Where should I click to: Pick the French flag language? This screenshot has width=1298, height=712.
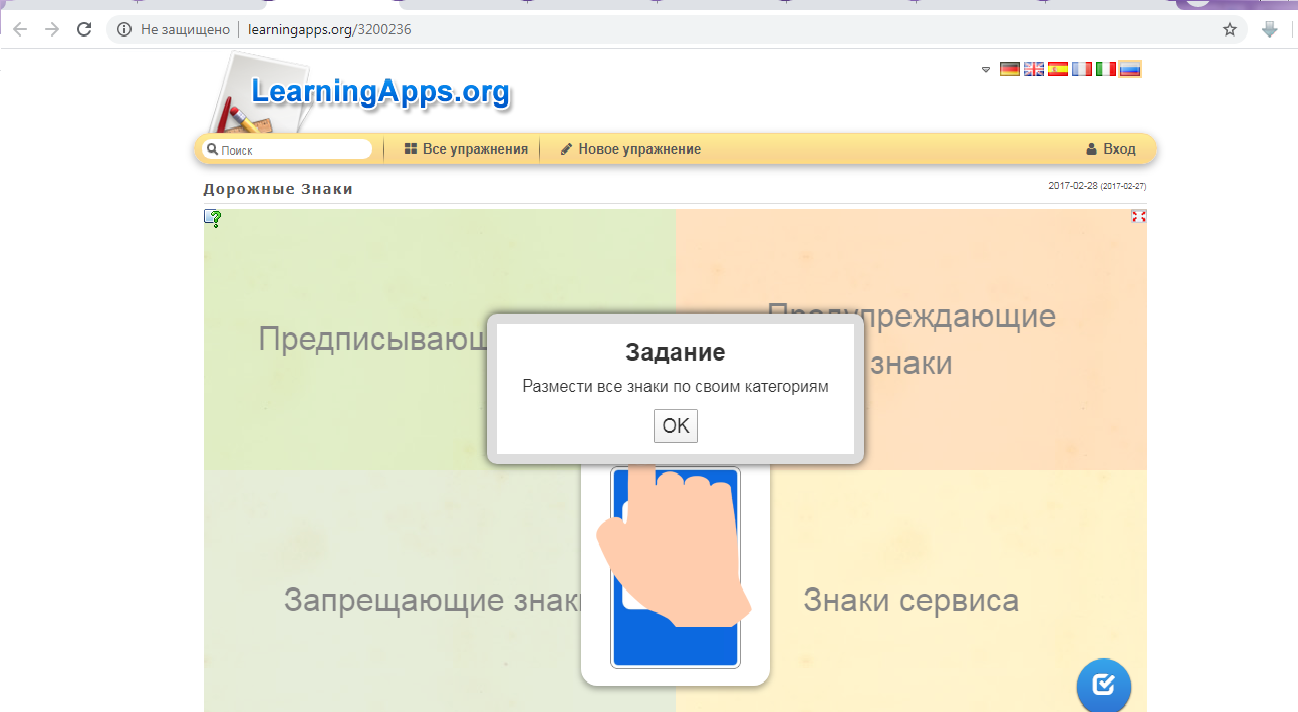tap(1082, 69)
